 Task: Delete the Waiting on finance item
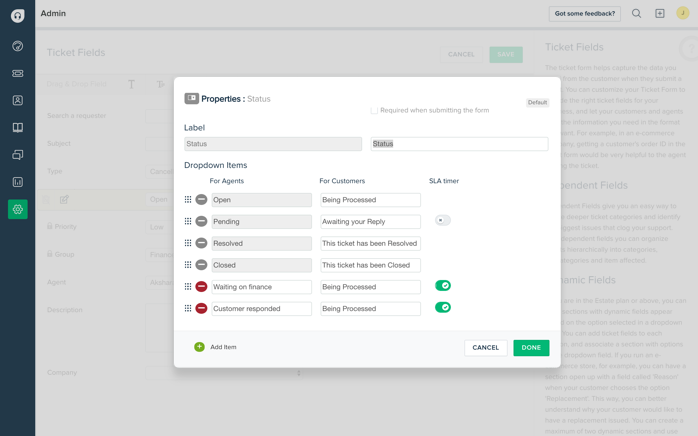point(201,287)
